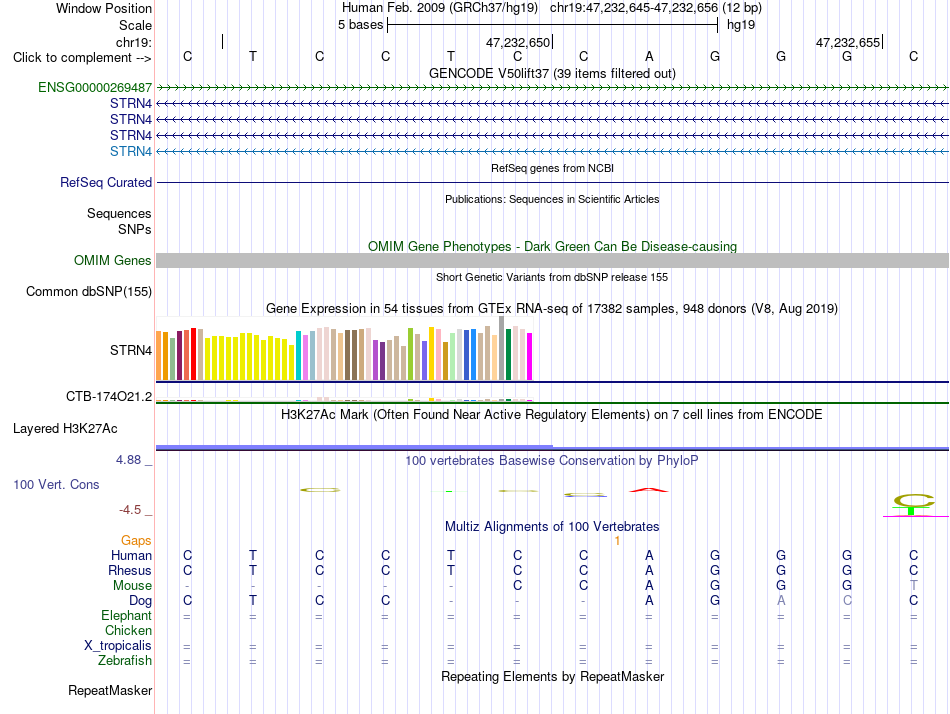Image resolution: width=950 pixels, height=714 pixels.
Task: Select the Mouse species row label
Action: [x=132, y=586]
